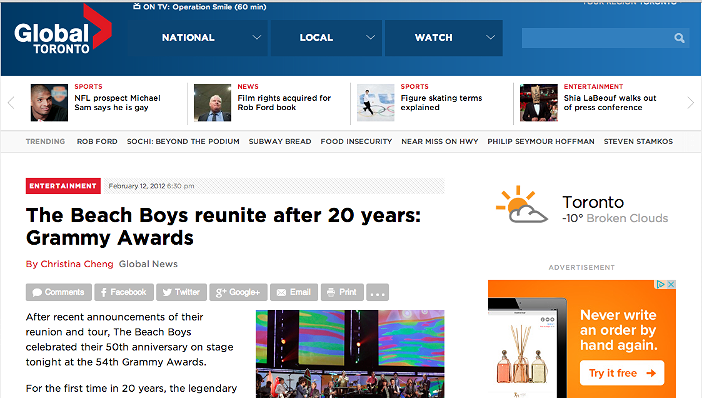Viewport: 702px width, 398px height.
Task: Click the TV icon beside ON TV
Action: 137,6
